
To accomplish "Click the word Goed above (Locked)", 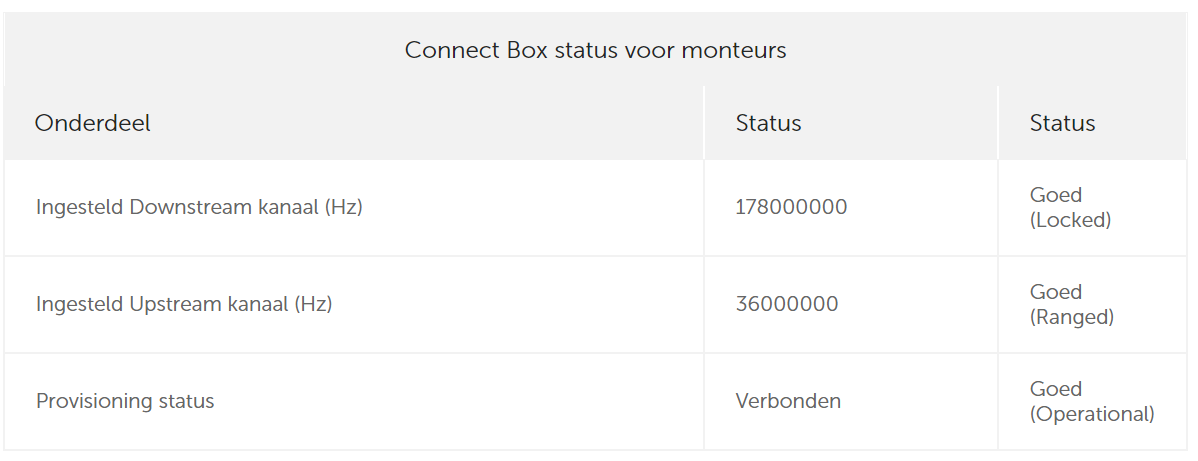I will 1056,195.
